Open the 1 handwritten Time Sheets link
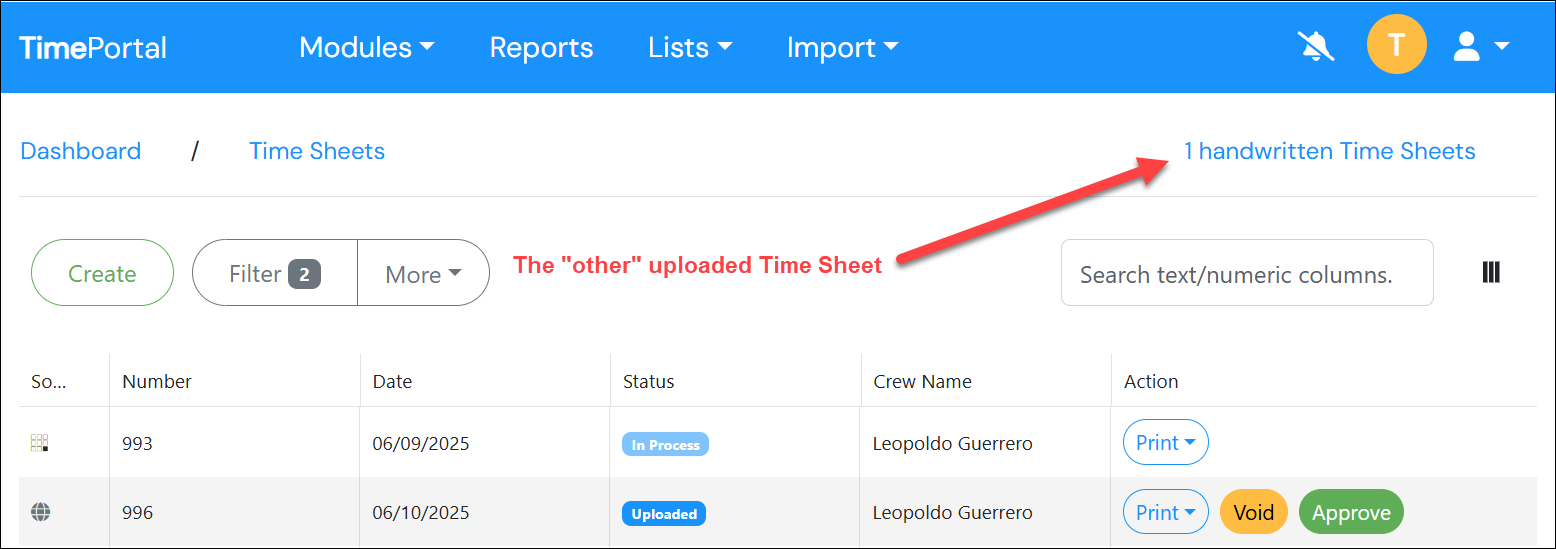This screenshot has height=549, width=1556. 1329,151
